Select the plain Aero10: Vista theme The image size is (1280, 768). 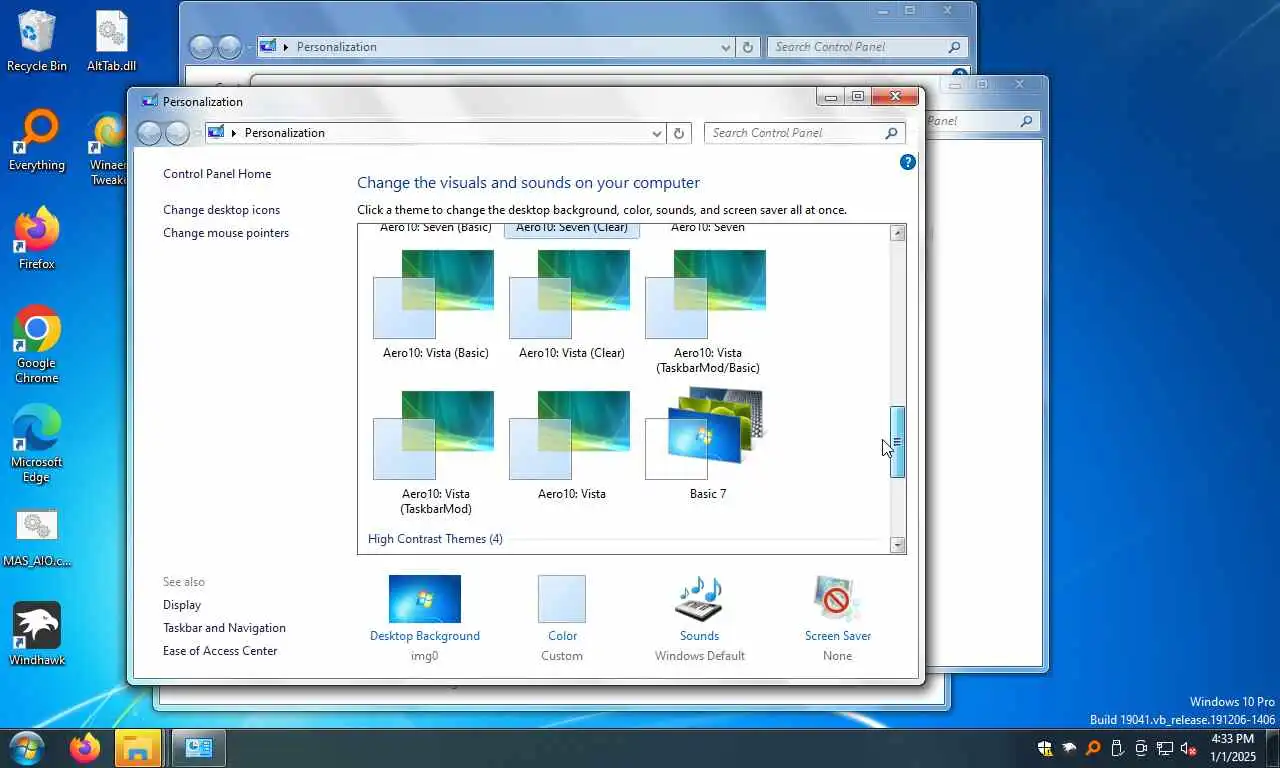[571, 445]
